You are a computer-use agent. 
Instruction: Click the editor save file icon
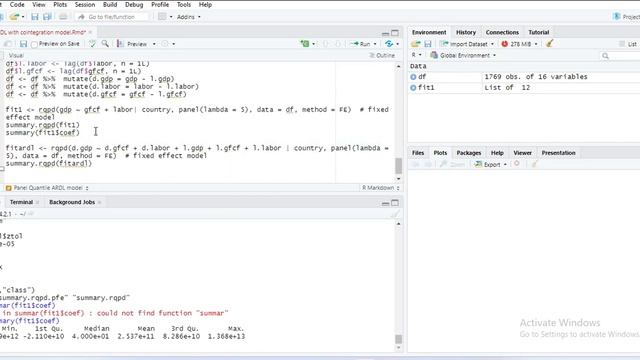click(x=23, y=44)
